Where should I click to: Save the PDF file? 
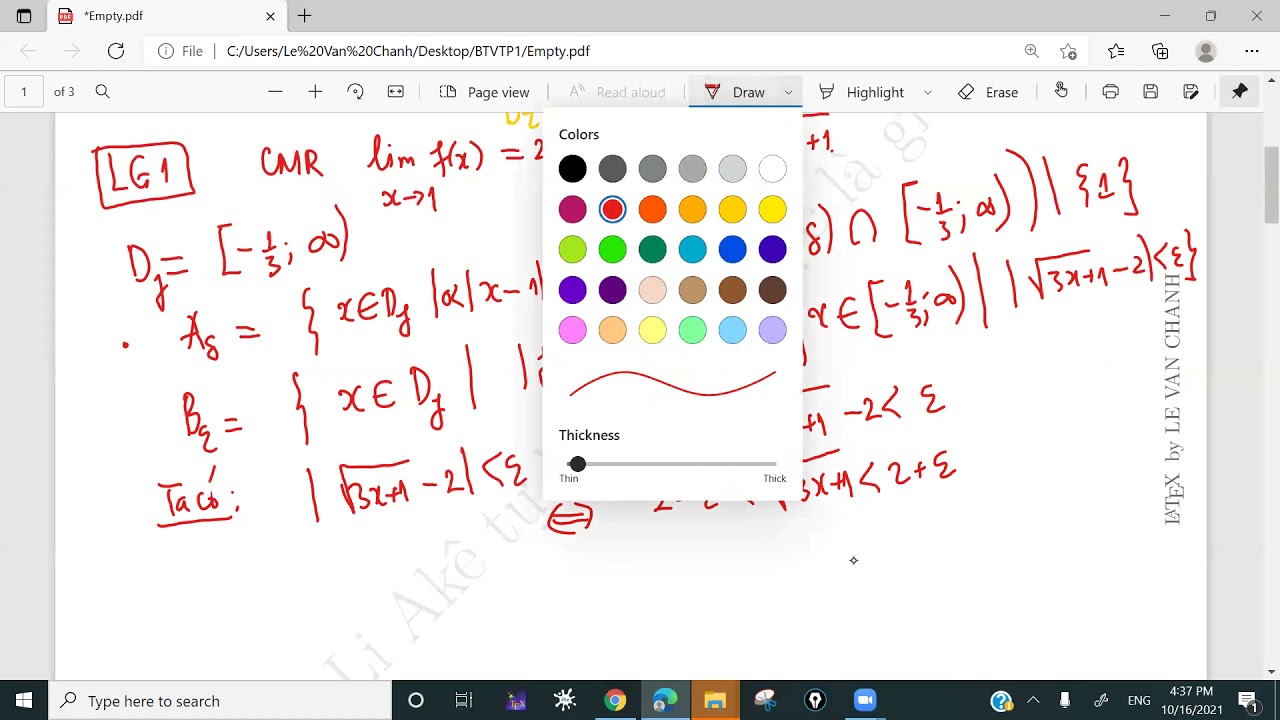[1150, 92]
